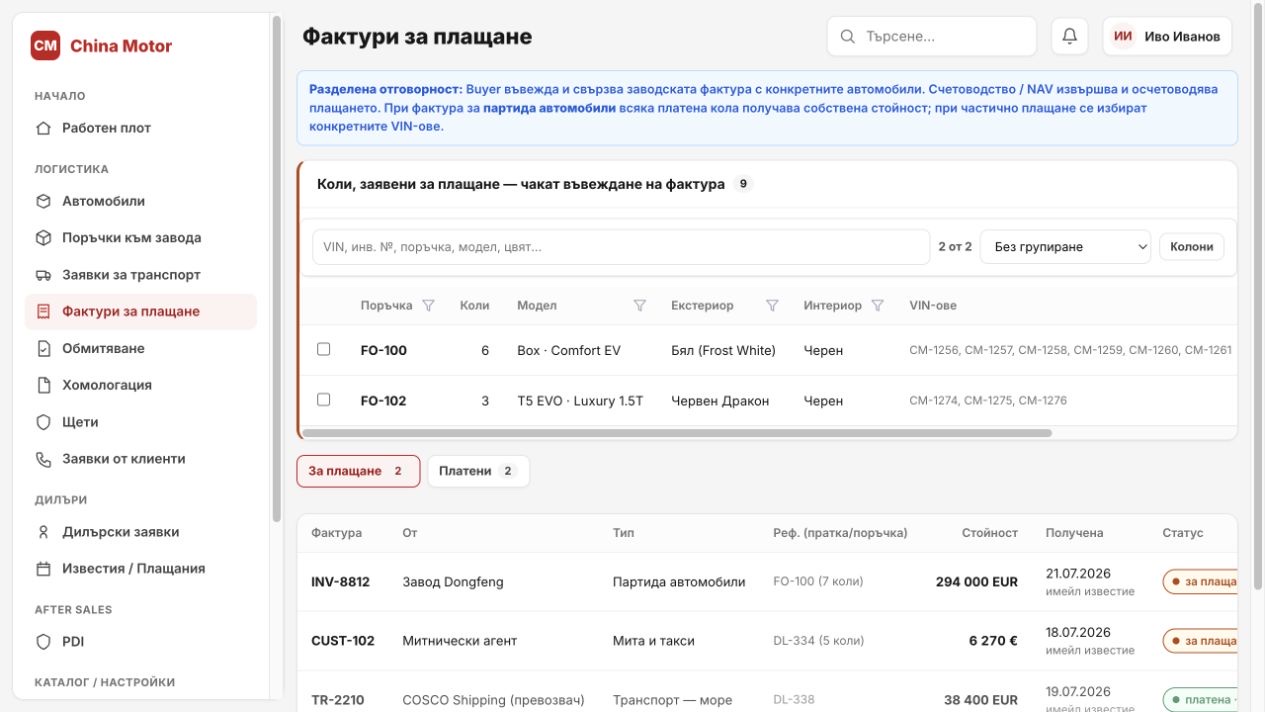Click the Колони button
This screenshot has height=712, width=1265.
[x=1192, y=247]
